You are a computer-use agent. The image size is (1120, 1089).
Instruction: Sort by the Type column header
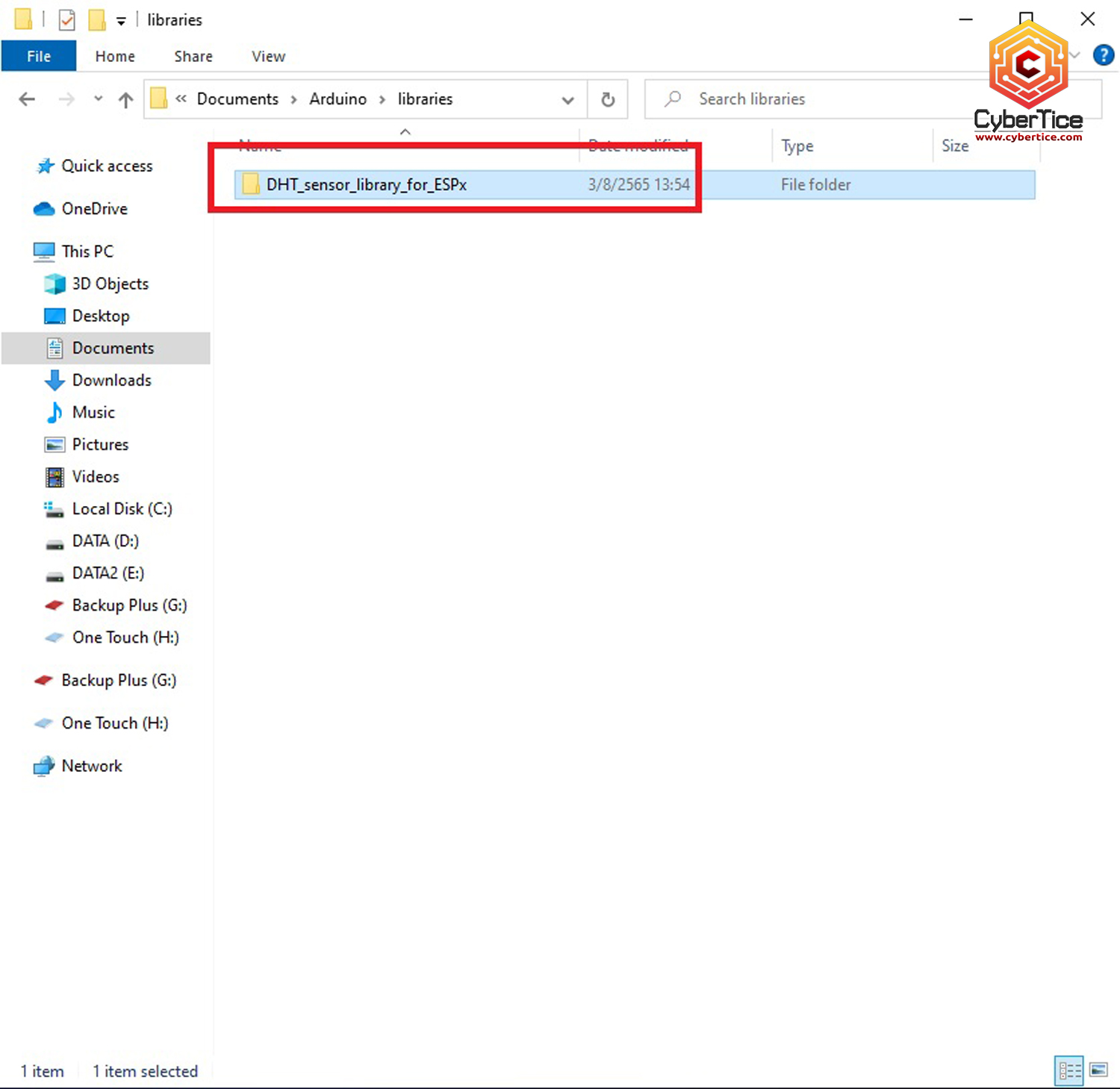coord(797,146)
